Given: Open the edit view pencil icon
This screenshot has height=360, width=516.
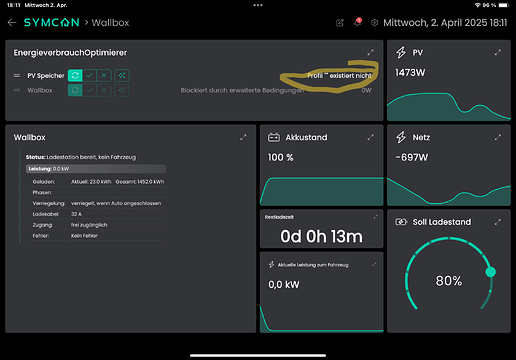Looking at the screenshot, I should 340,23.
